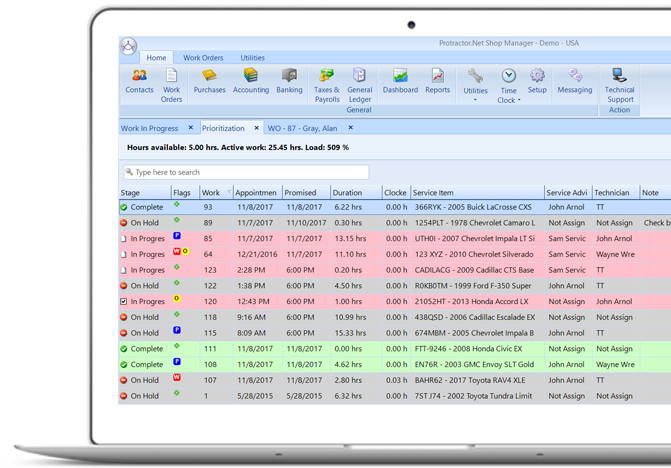Toggle the checkbox for work order 85
This screenshot has height=468, width=671.
point(124,239)
